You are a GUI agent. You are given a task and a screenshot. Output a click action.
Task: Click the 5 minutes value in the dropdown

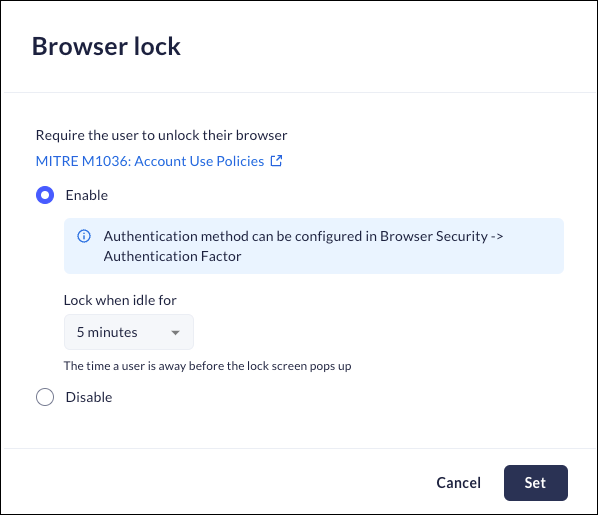[x=107, y=332]
